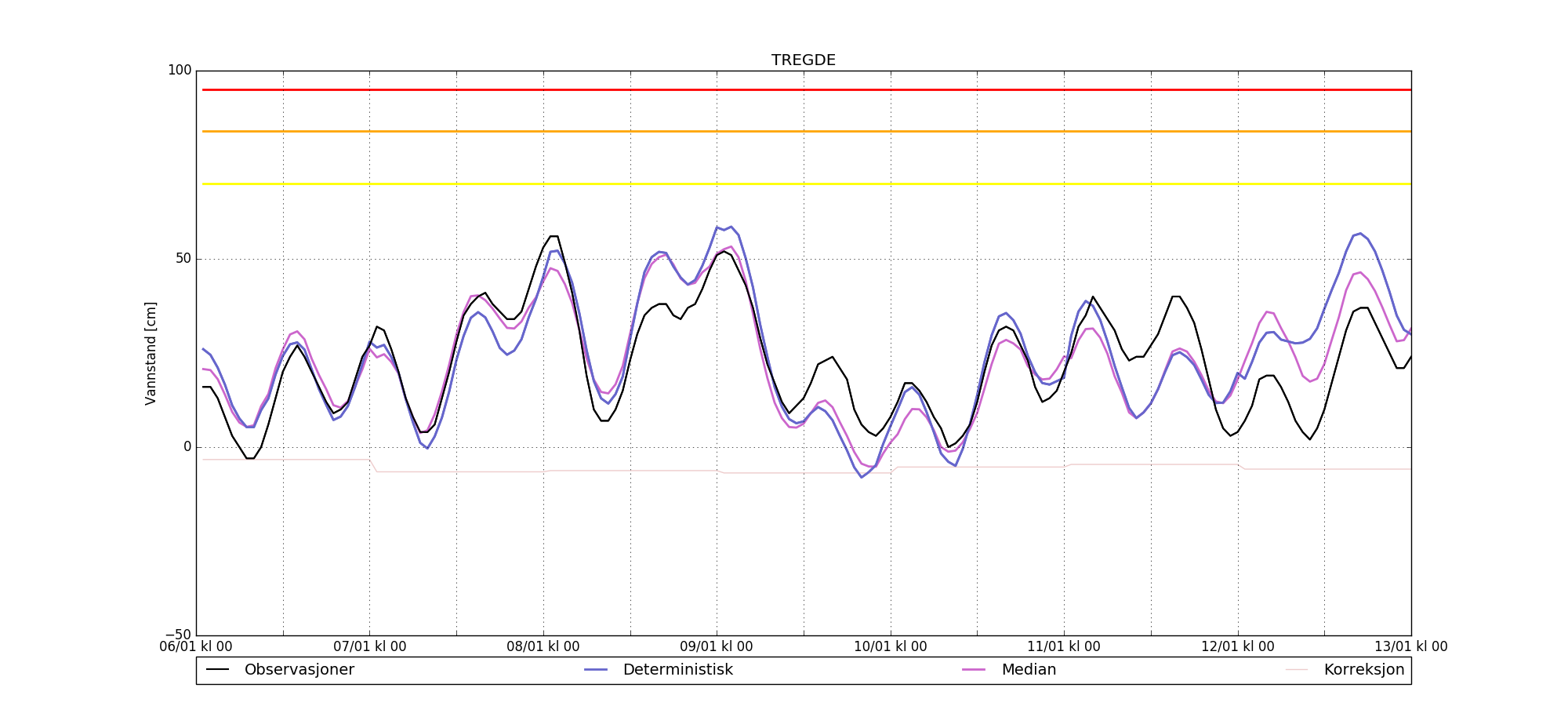Viewport: 1568px width, 706px height.
Task: Click the faint pink Korreksjon legend line sample
Action: tap(1297, 670)
